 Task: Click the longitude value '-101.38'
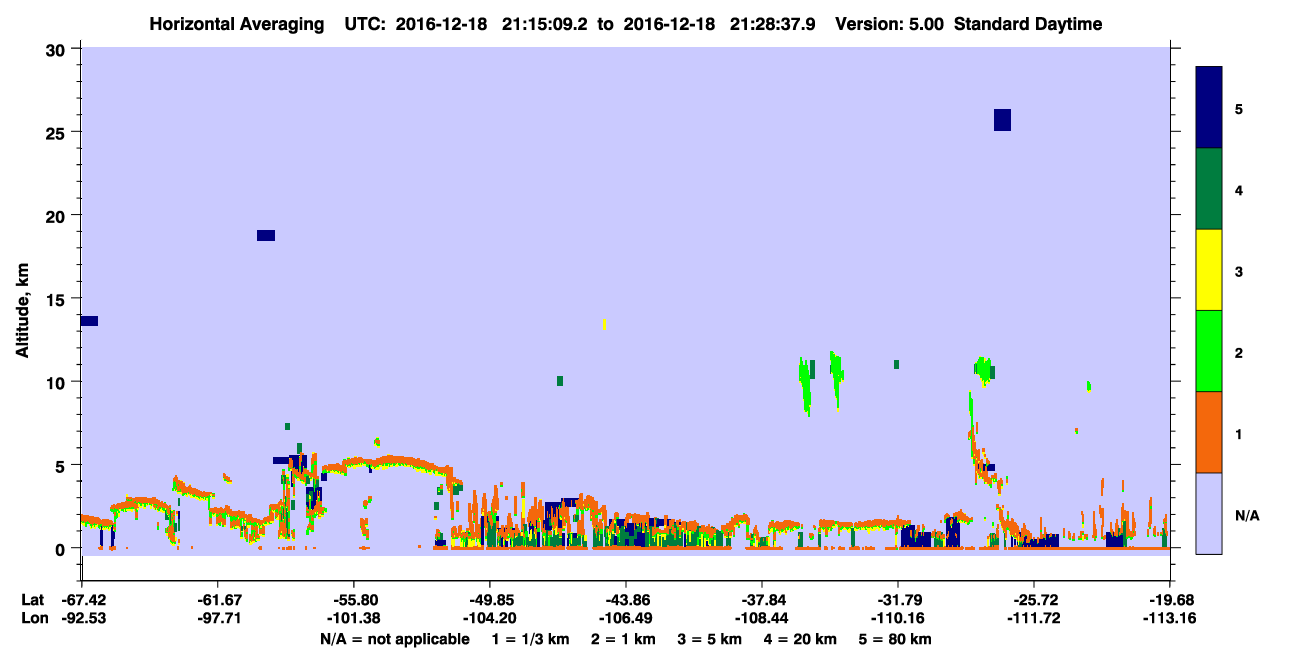click(354, 618)
